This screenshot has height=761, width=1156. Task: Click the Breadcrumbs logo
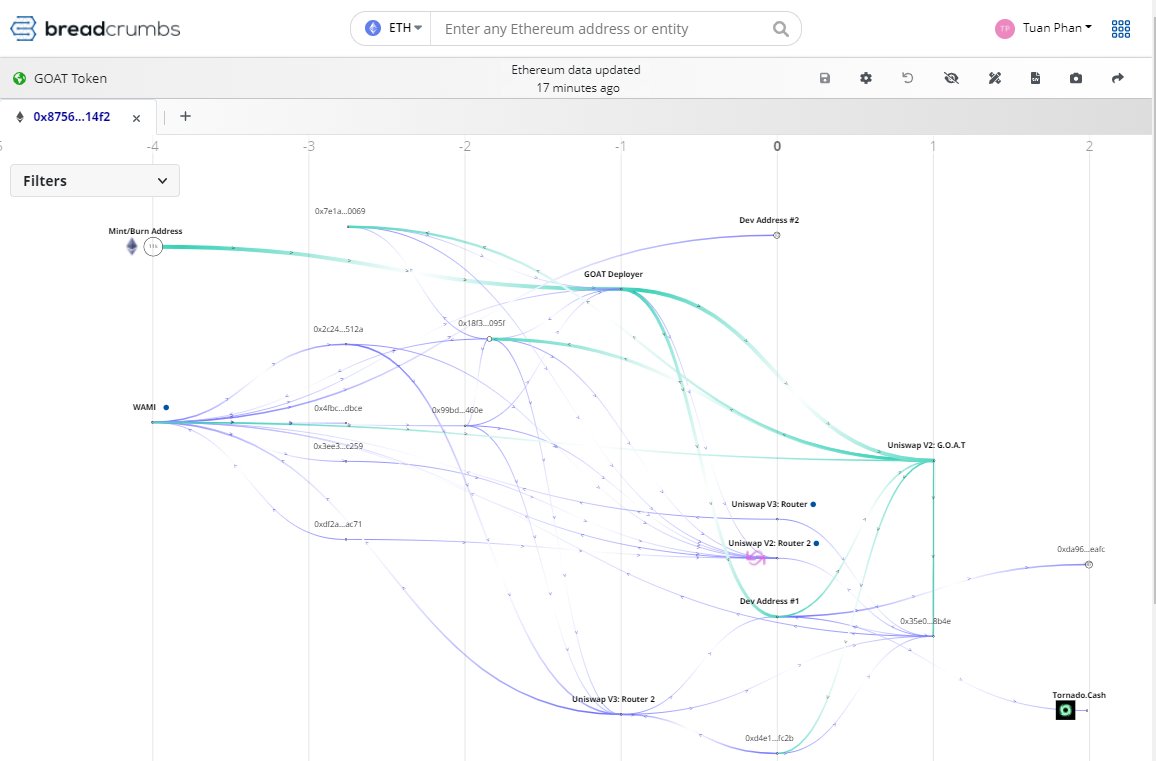(x=95, y=29)
